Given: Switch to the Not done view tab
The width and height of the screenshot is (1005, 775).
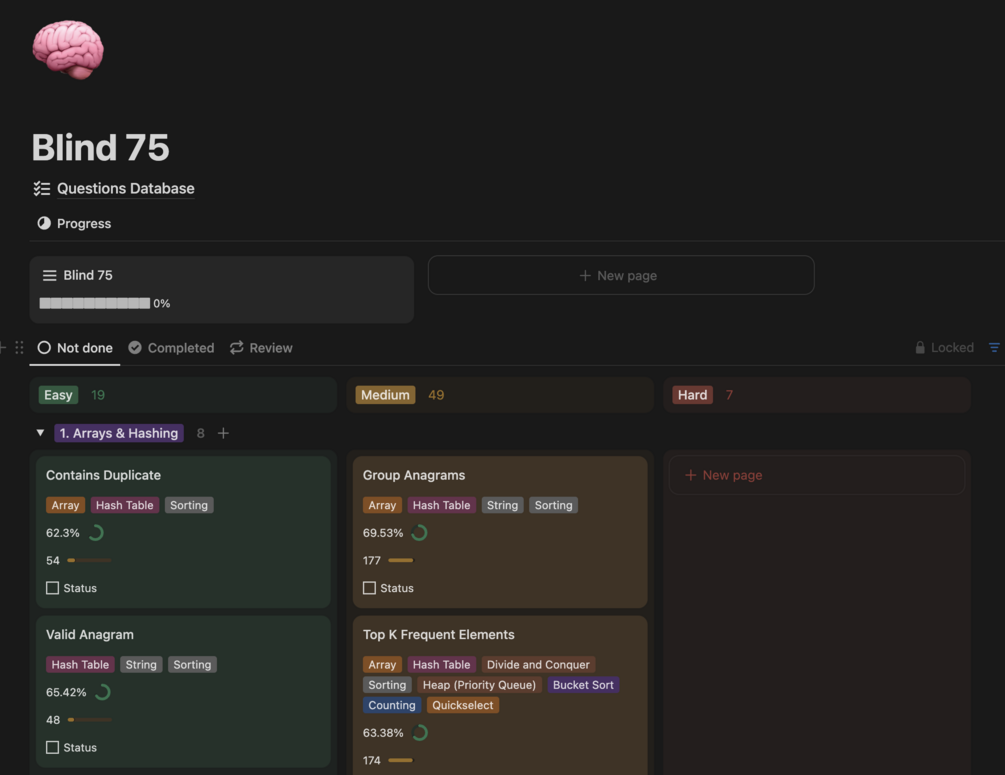Looking at the screenshot, I should click(x=75, y=347).
